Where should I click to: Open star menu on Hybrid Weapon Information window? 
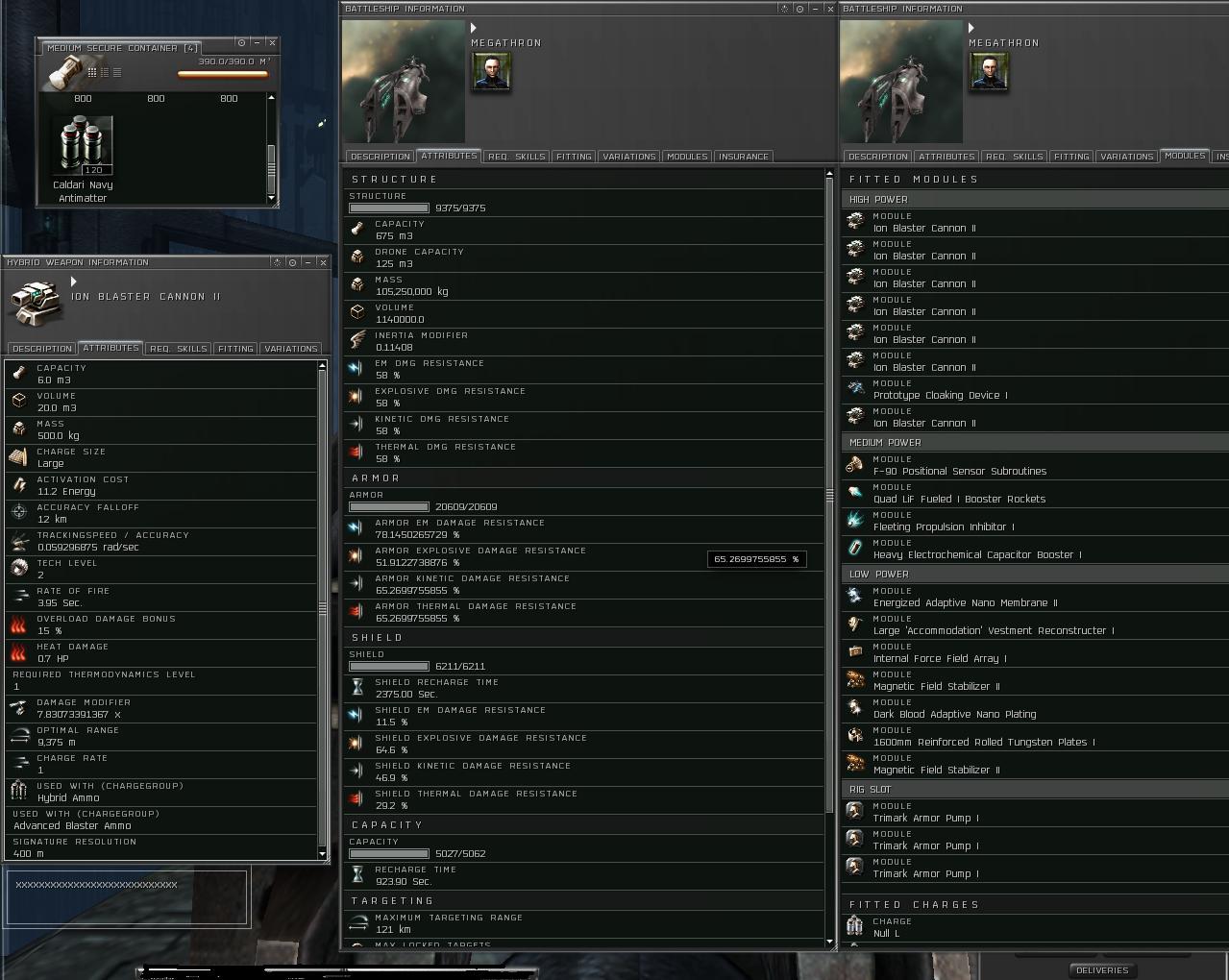pos(278,262)
